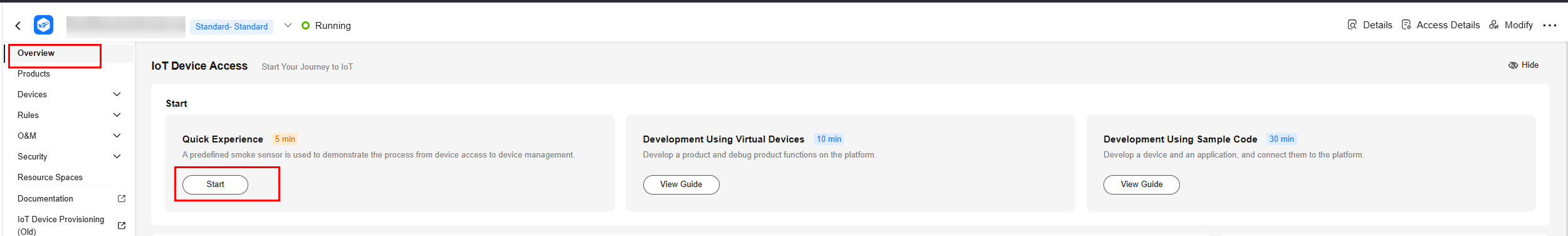View Guide for Virtual Devices development
Screen dimensions: 1568x236
tap(681, 185)
